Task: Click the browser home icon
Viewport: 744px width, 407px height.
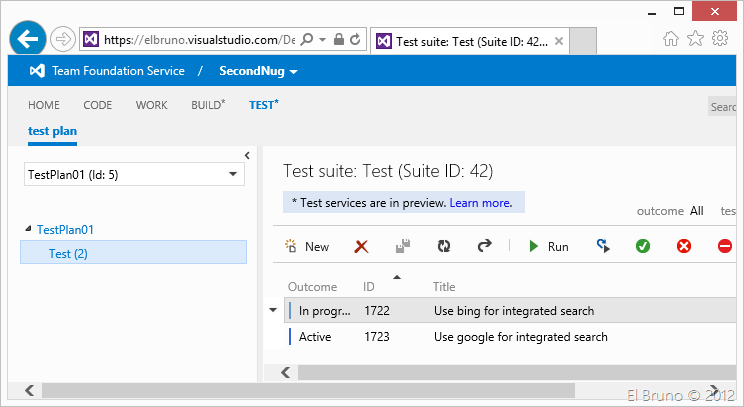Action: tap(671, 39)
